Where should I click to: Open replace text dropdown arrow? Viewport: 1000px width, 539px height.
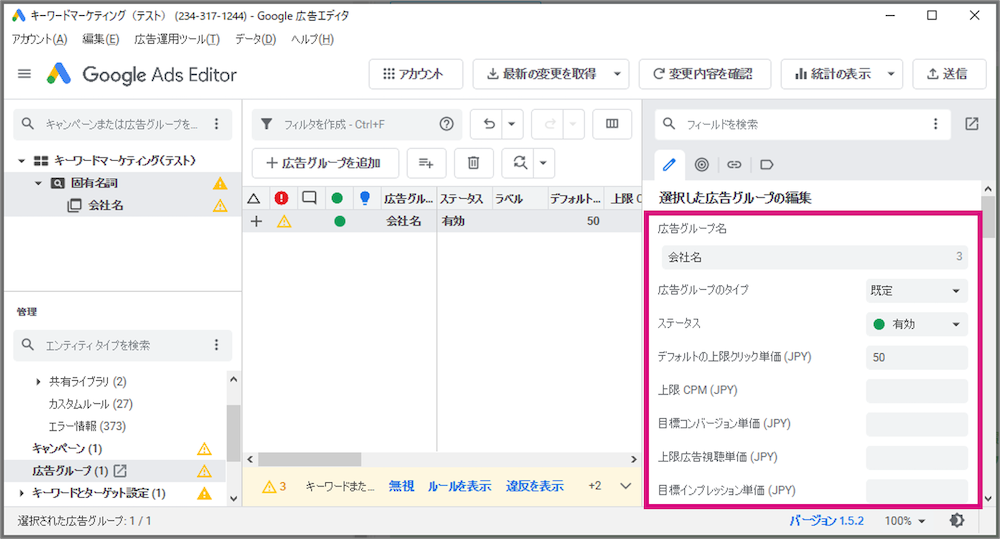(x=543, y=163)
